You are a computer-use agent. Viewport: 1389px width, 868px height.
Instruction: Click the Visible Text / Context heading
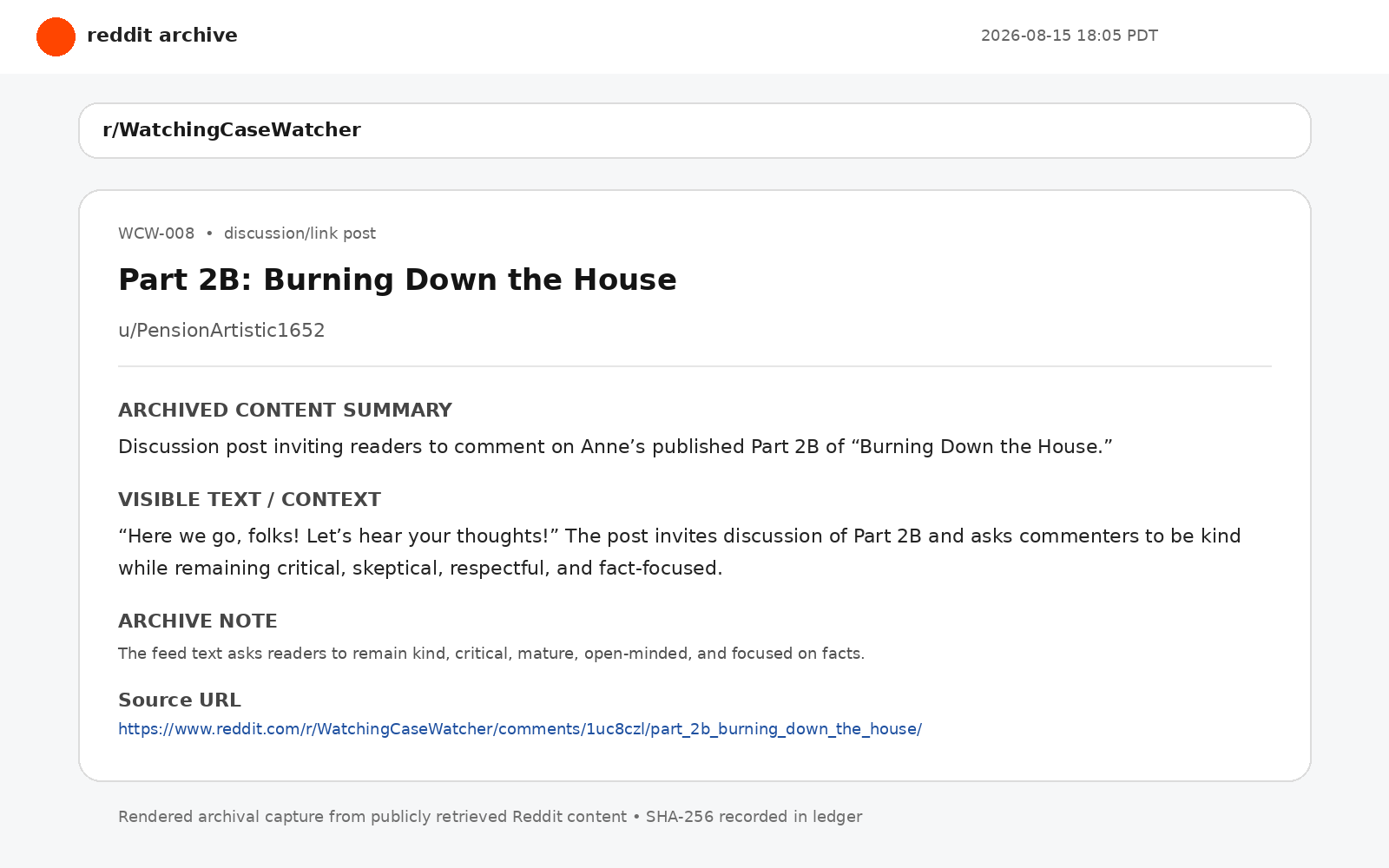[x=249, y=499]
